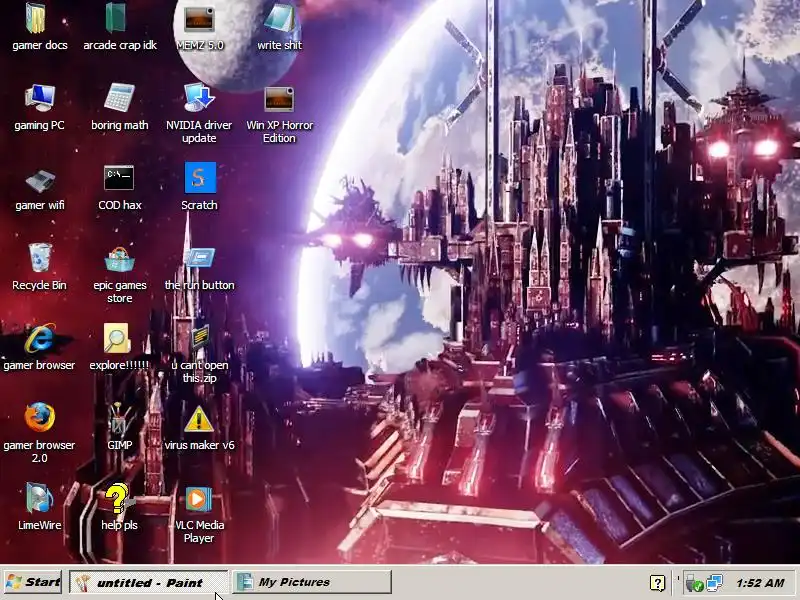Viewport: 800px width, 600px height.
Task: Select the MEMZ 5.0 desktop icon
Action: tap(199, 19)
